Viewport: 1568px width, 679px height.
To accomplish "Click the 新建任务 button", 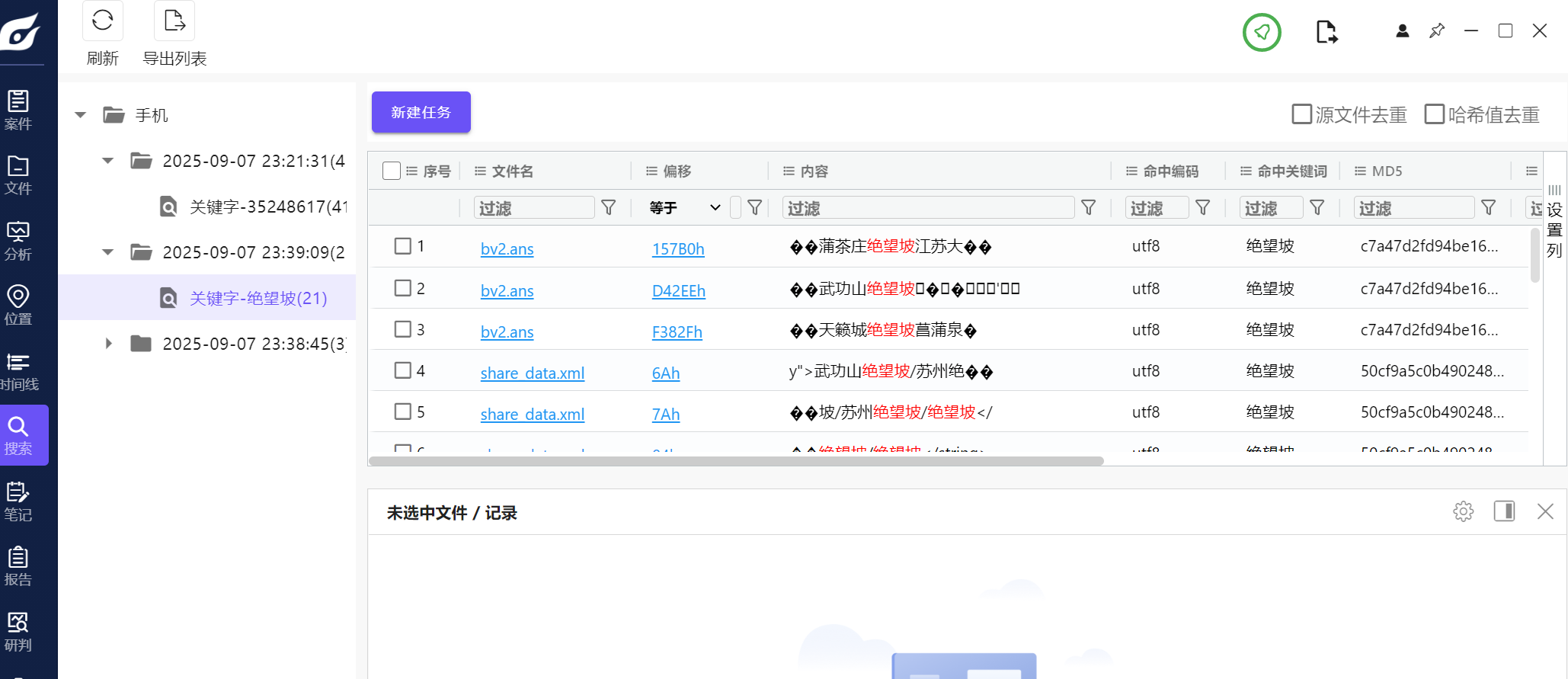I will coord(421,112).
